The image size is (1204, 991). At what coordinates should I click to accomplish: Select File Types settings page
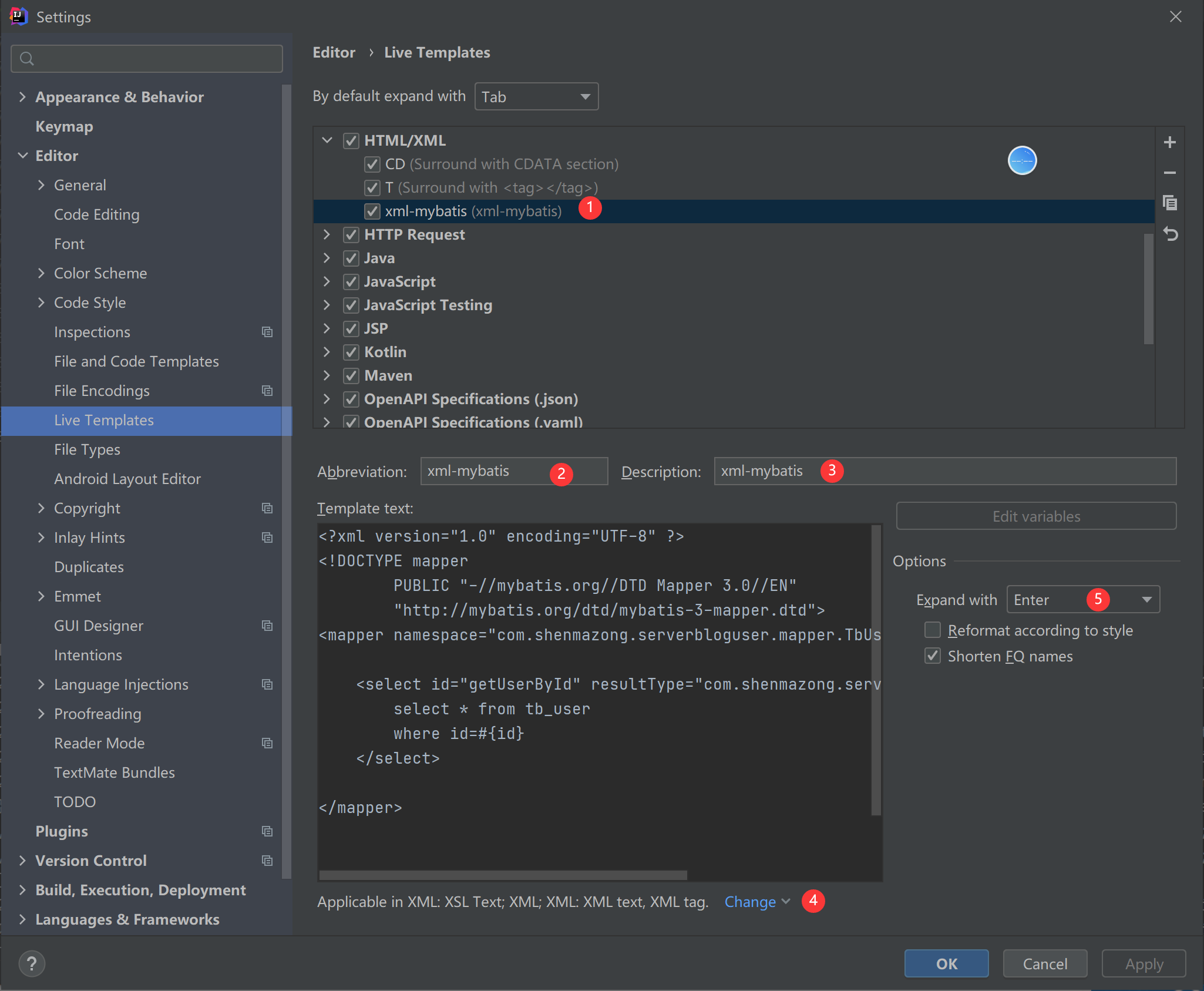pyautogui.click(x=87, y=449)
